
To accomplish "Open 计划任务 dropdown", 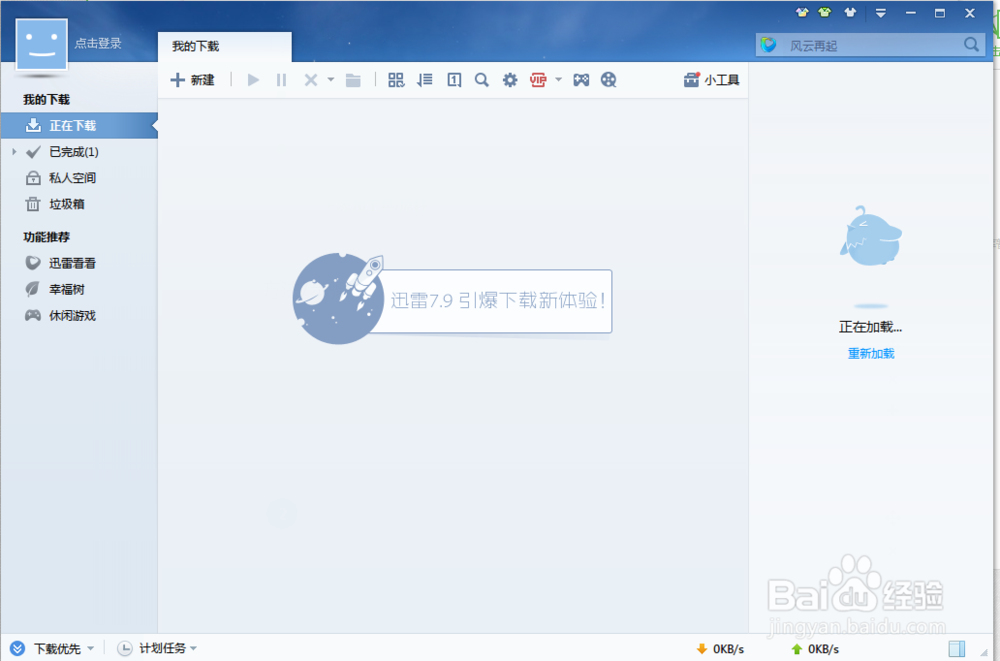I will point(168,648).
